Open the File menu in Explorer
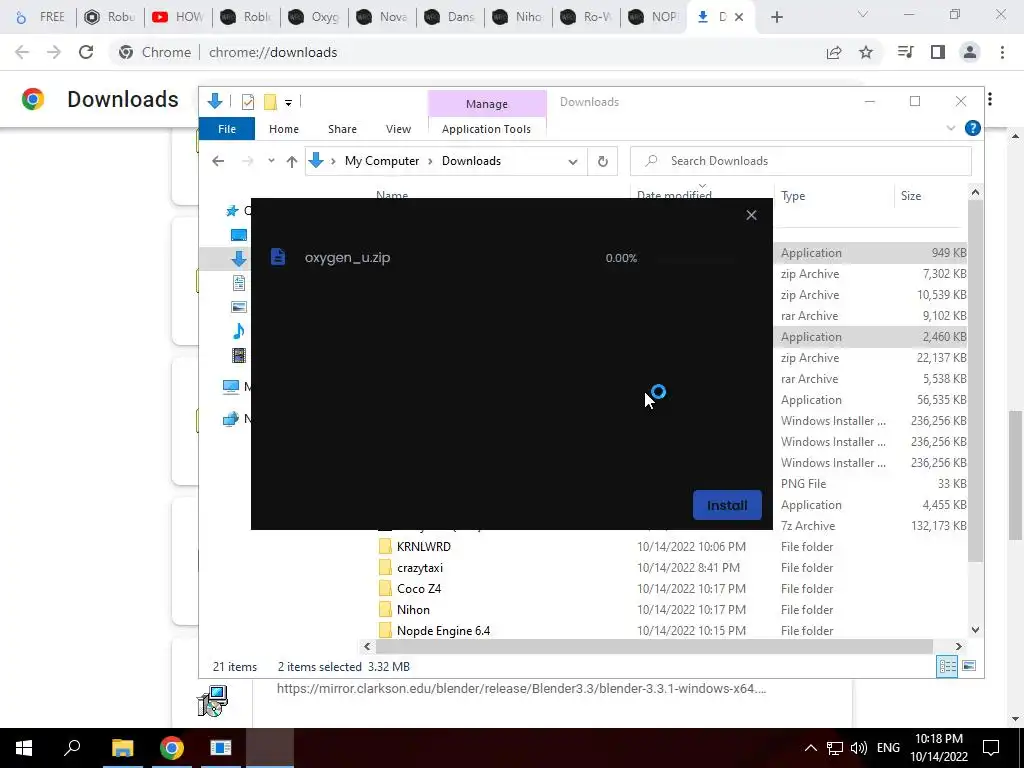 click(x=227, y=129)
